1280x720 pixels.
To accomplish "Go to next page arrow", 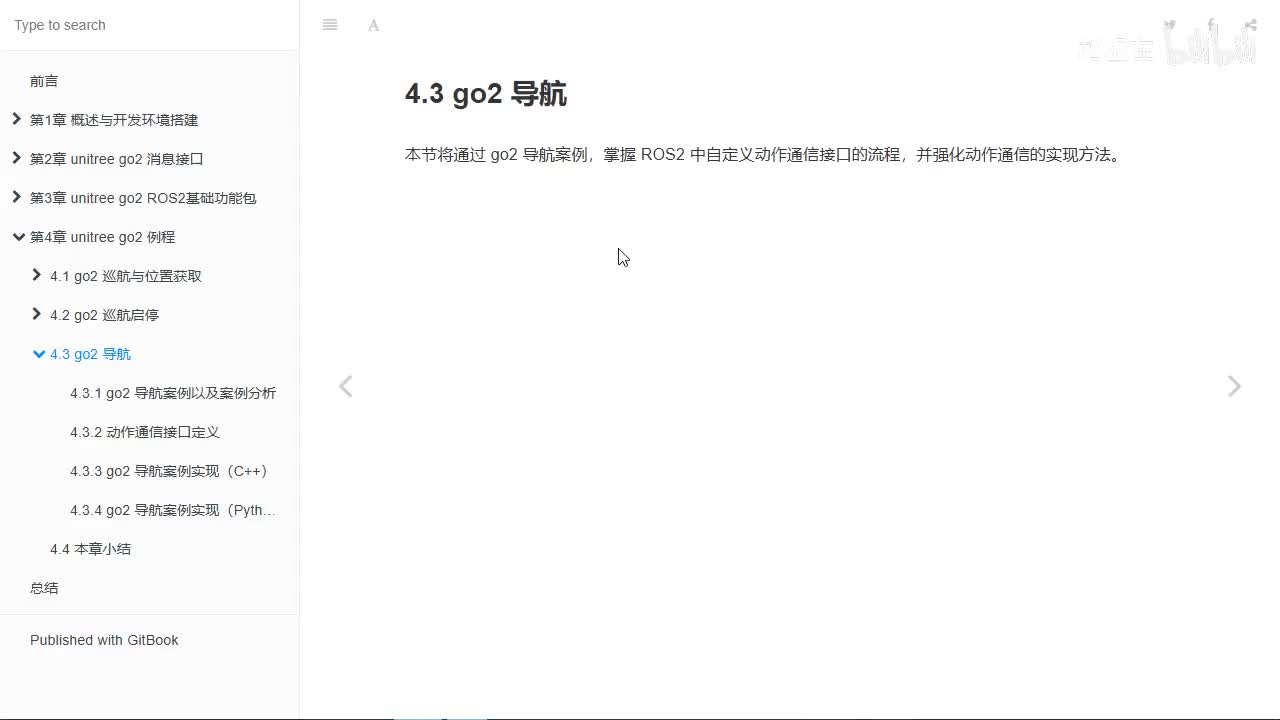I will point(1234,386).
